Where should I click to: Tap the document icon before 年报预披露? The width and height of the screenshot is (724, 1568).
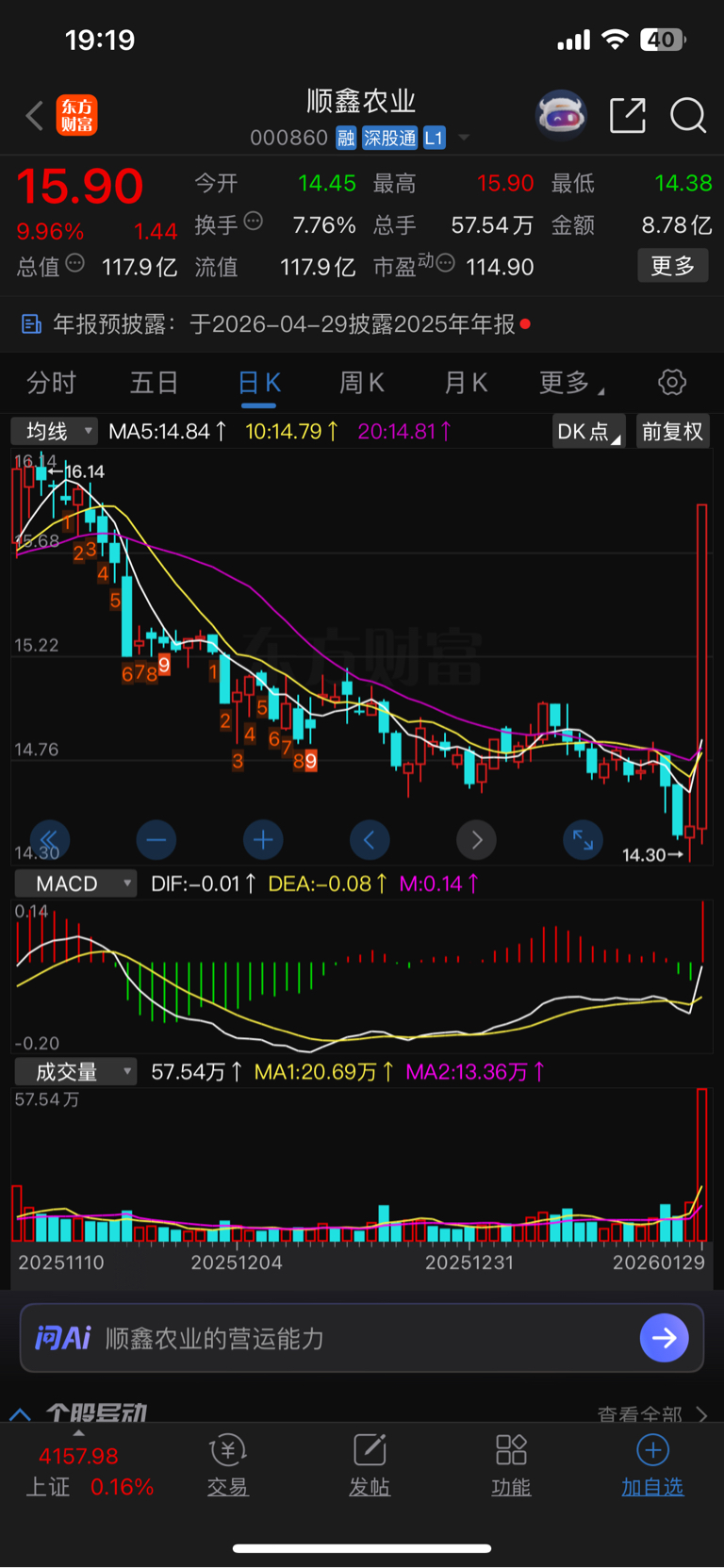click(x=31, y=324)
